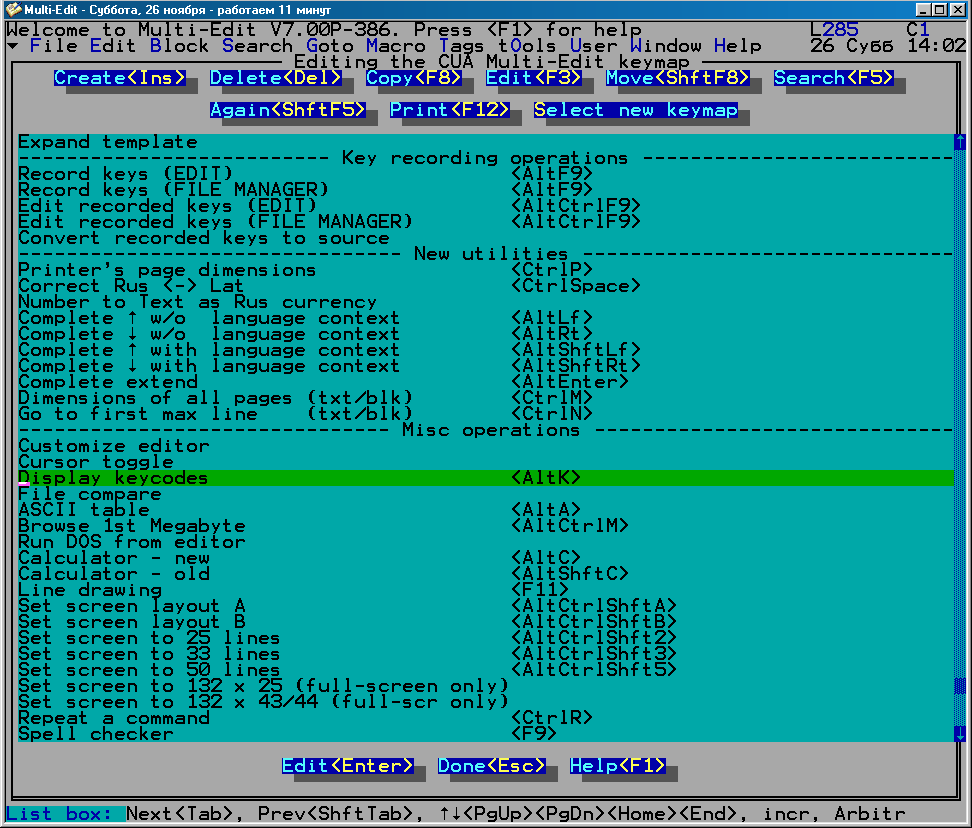
Task: Select the ASCII table row
Action: 486,510
